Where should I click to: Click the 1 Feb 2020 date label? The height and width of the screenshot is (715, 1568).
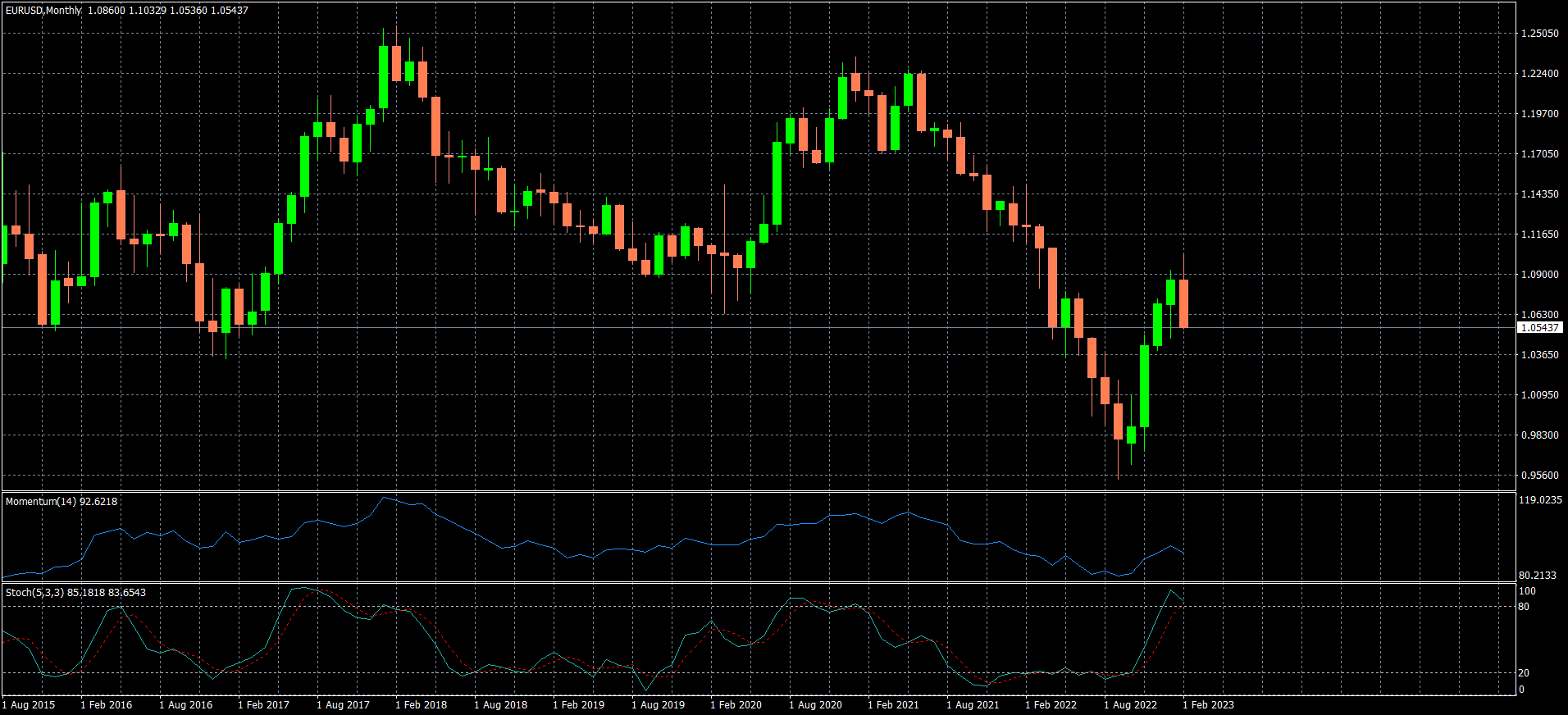tap(736, 705)
